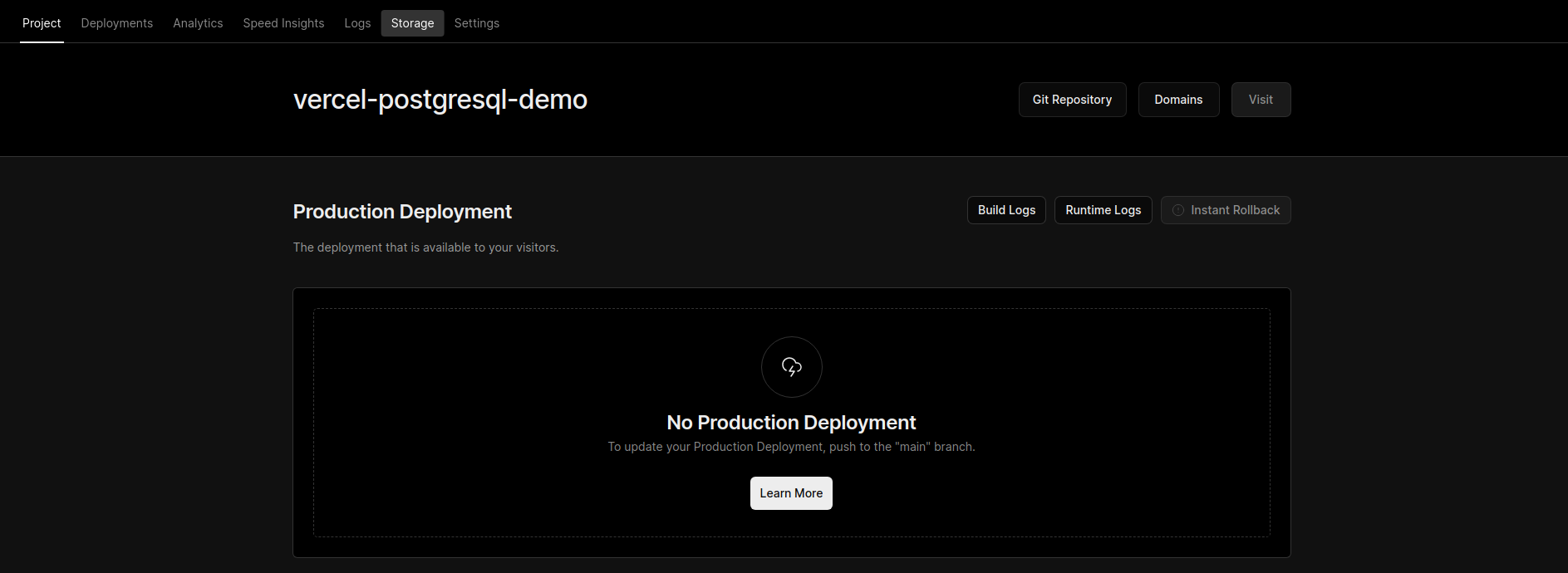This screenshot has height=573, width=1568.
Task: Open the Settings tab
Action: point(477,23)
